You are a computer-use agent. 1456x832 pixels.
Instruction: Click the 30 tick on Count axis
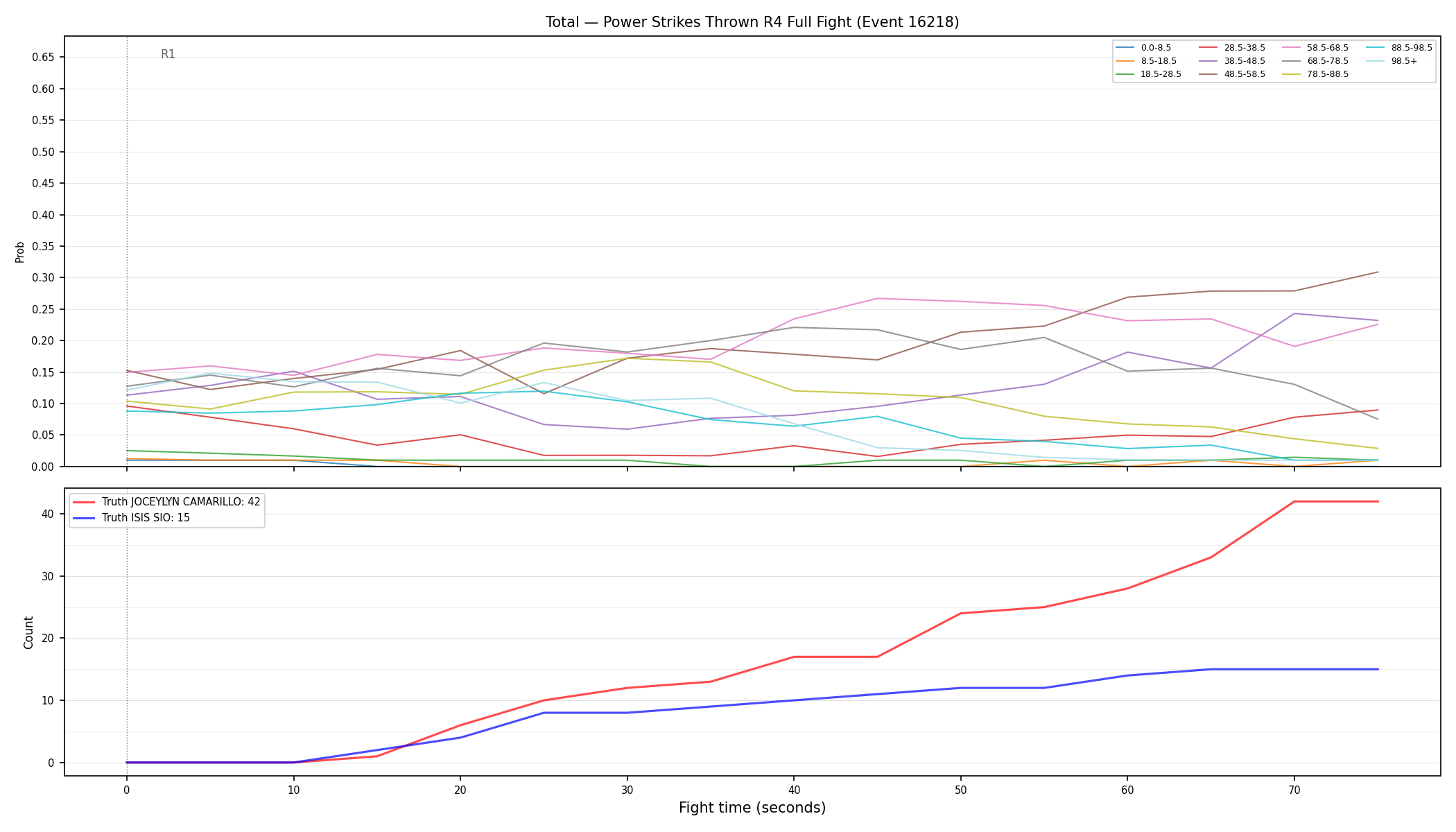49,576
